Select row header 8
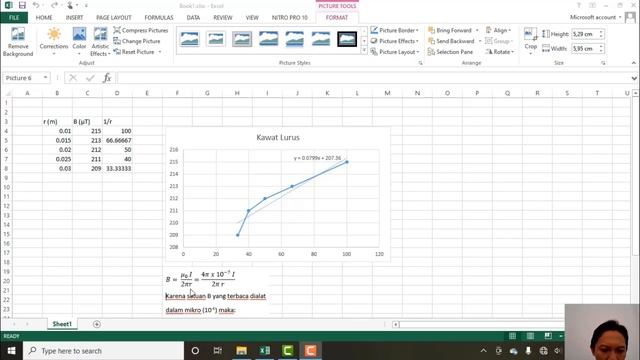 pos(6,169)
